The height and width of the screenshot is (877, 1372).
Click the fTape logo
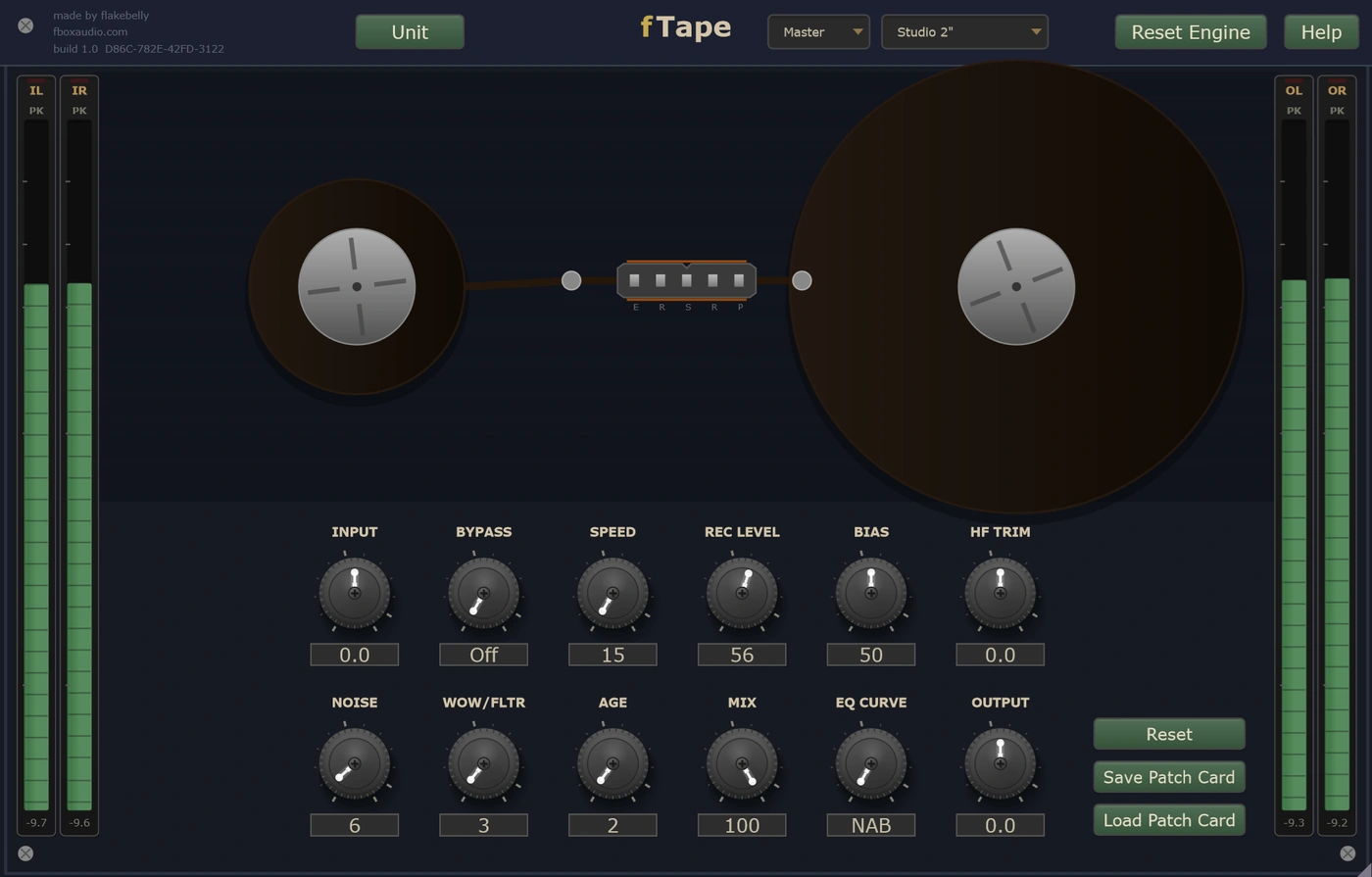click(686, 26)
